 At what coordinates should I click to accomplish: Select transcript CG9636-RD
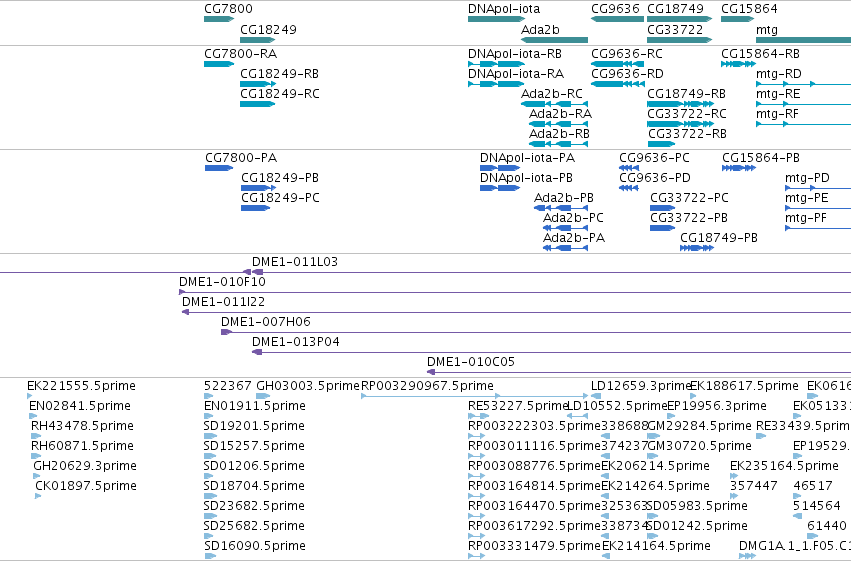pyautogui.click(x=617, y=84)
